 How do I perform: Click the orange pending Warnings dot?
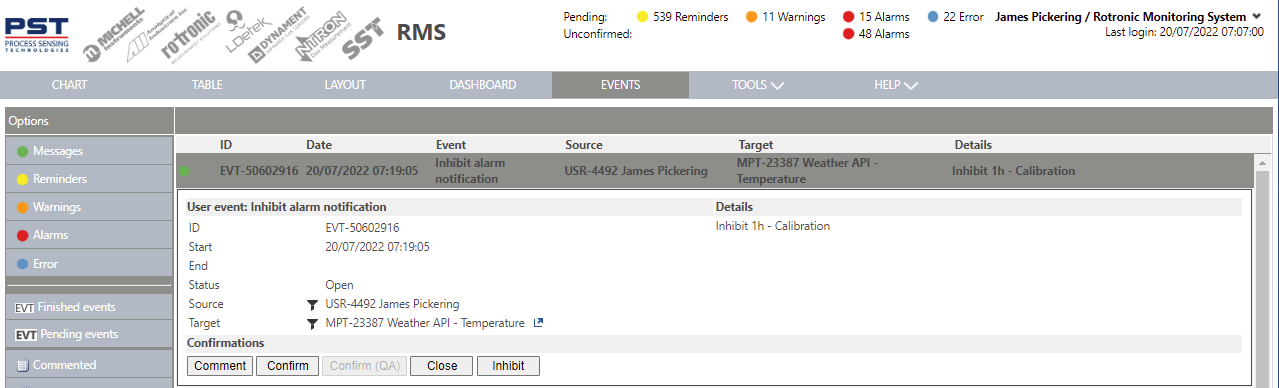[751, 17]
